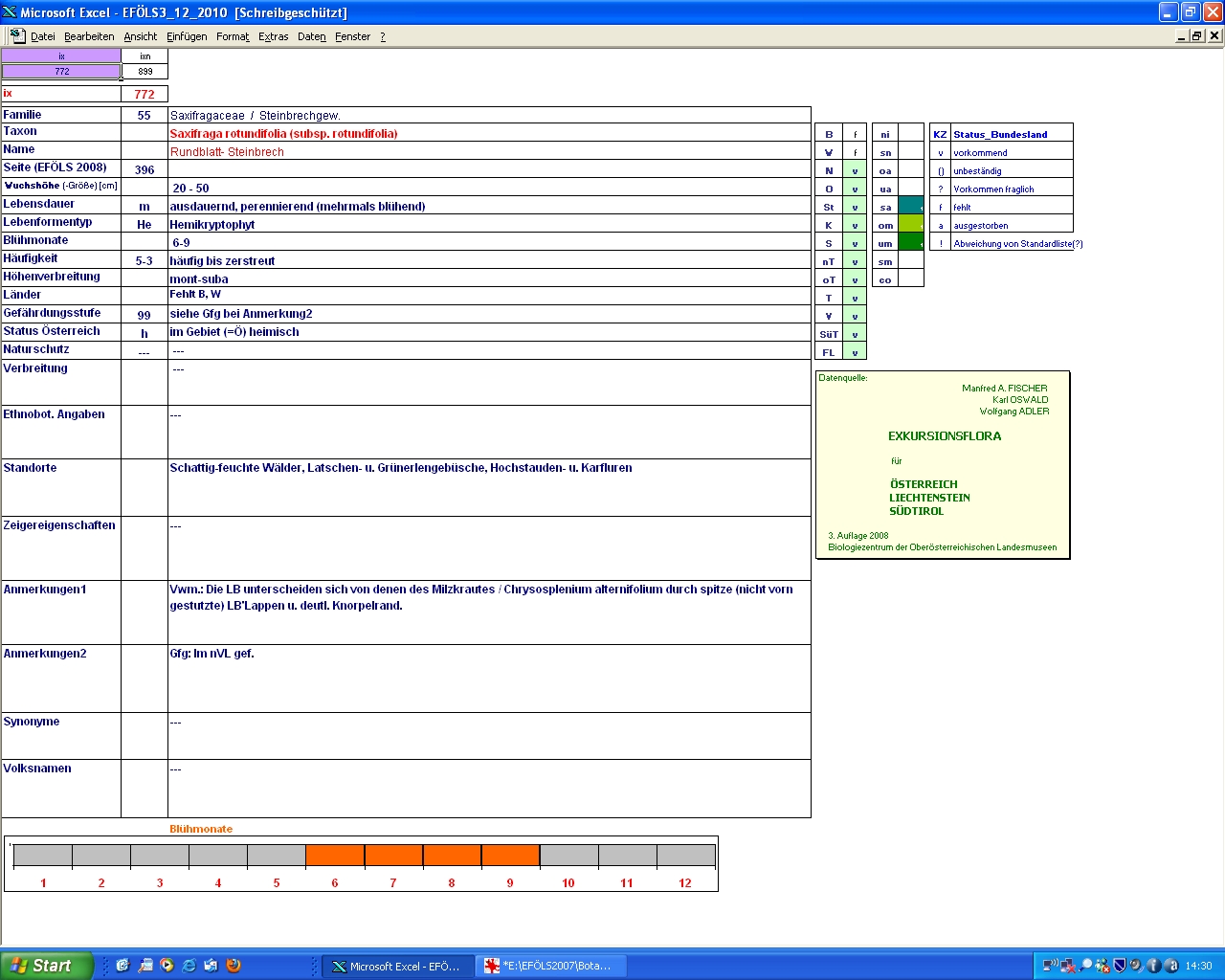Select Lebensformentyp value Hemikryptophyt
Image resolution: width=1225 pixels, height=980 pixels.
click(x=489, y=224)
